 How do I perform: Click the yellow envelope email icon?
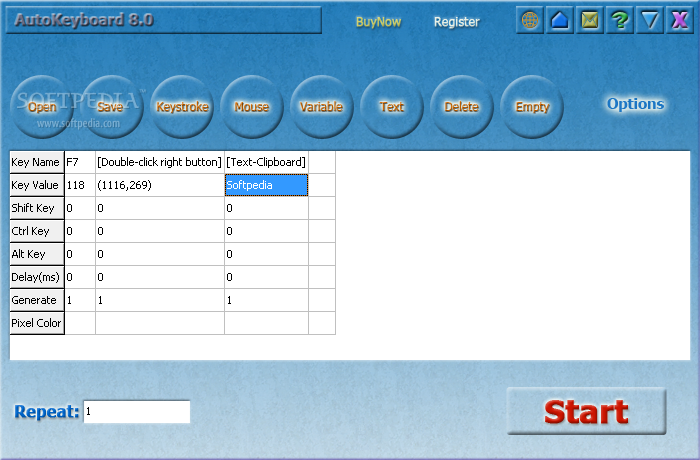coord(590,20)
